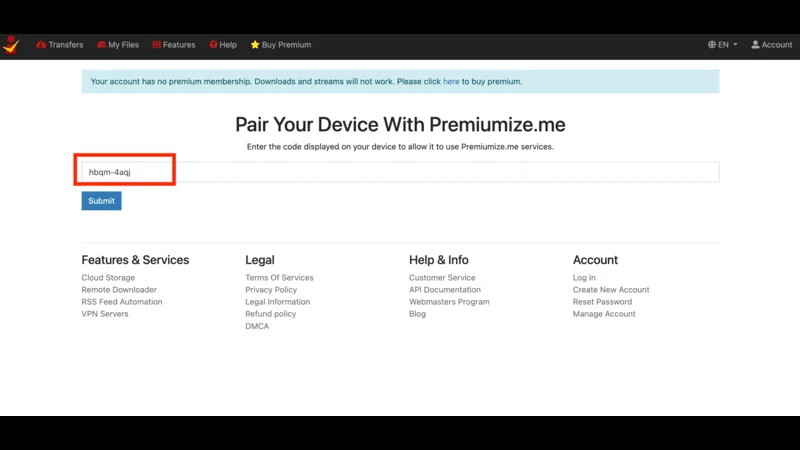Screen dimensions: 800x450
Task: Visit the API Documentation link
Action: tap(445, 290)
